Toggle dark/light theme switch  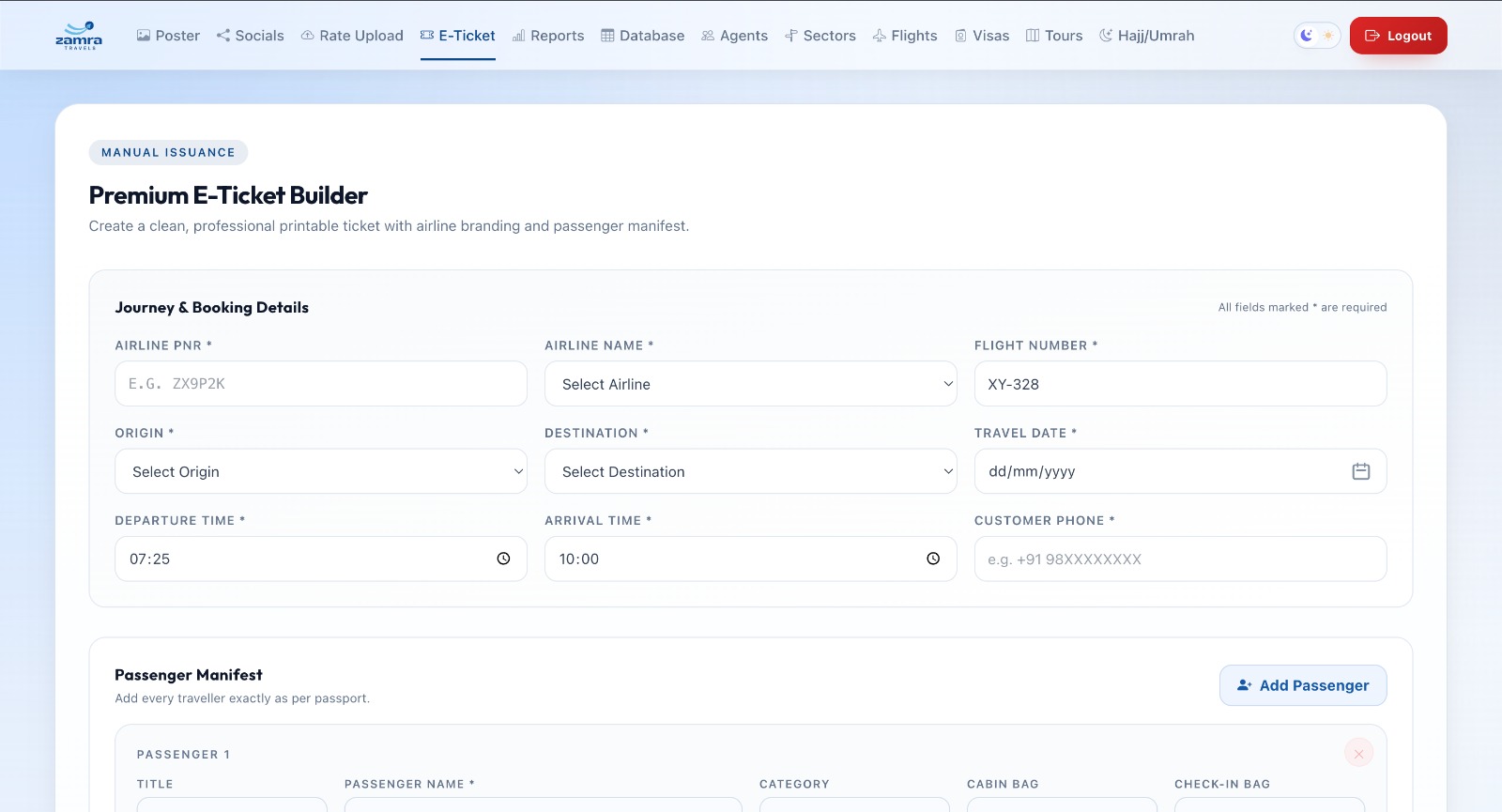(1317, 36)
